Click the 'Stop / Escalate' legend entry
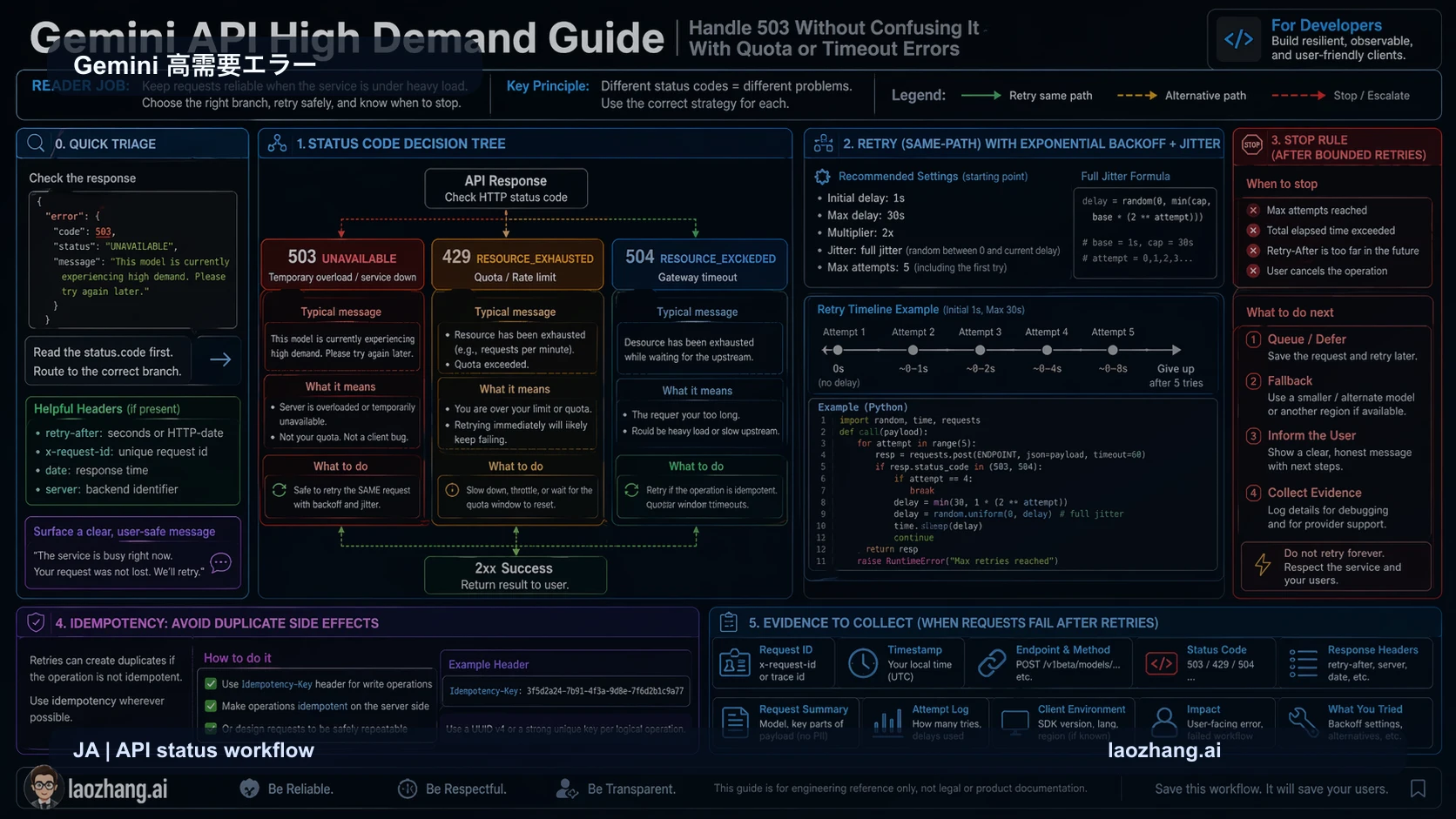Viewport: 1456px width, 819px height. tap(1341, 96)
